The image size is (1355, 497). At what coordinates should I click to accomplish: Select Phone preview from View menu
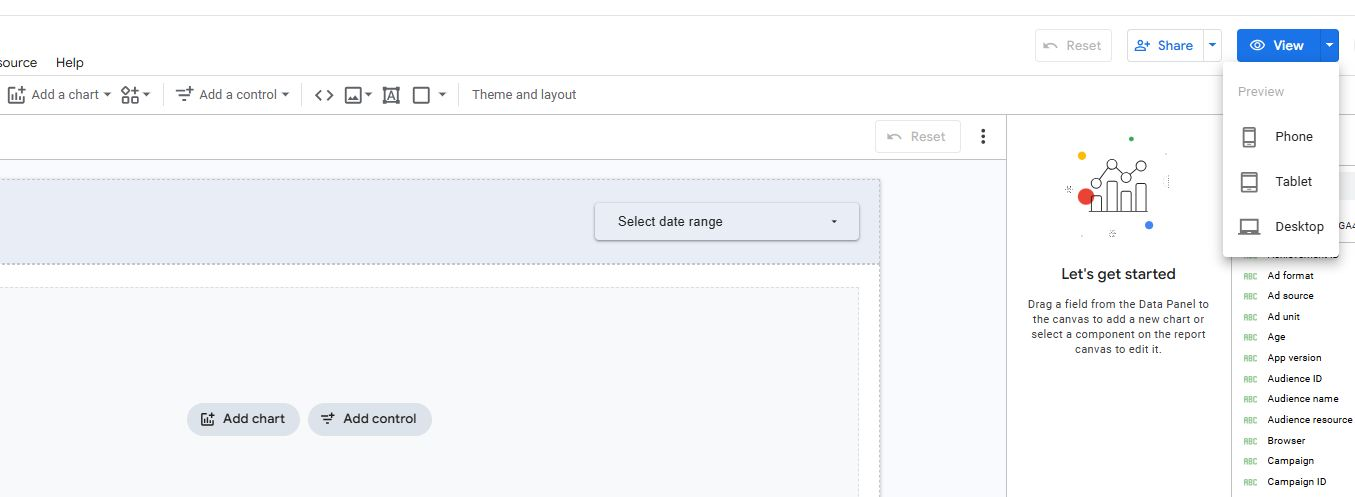pyautogui.click(x=1280, y=137)
